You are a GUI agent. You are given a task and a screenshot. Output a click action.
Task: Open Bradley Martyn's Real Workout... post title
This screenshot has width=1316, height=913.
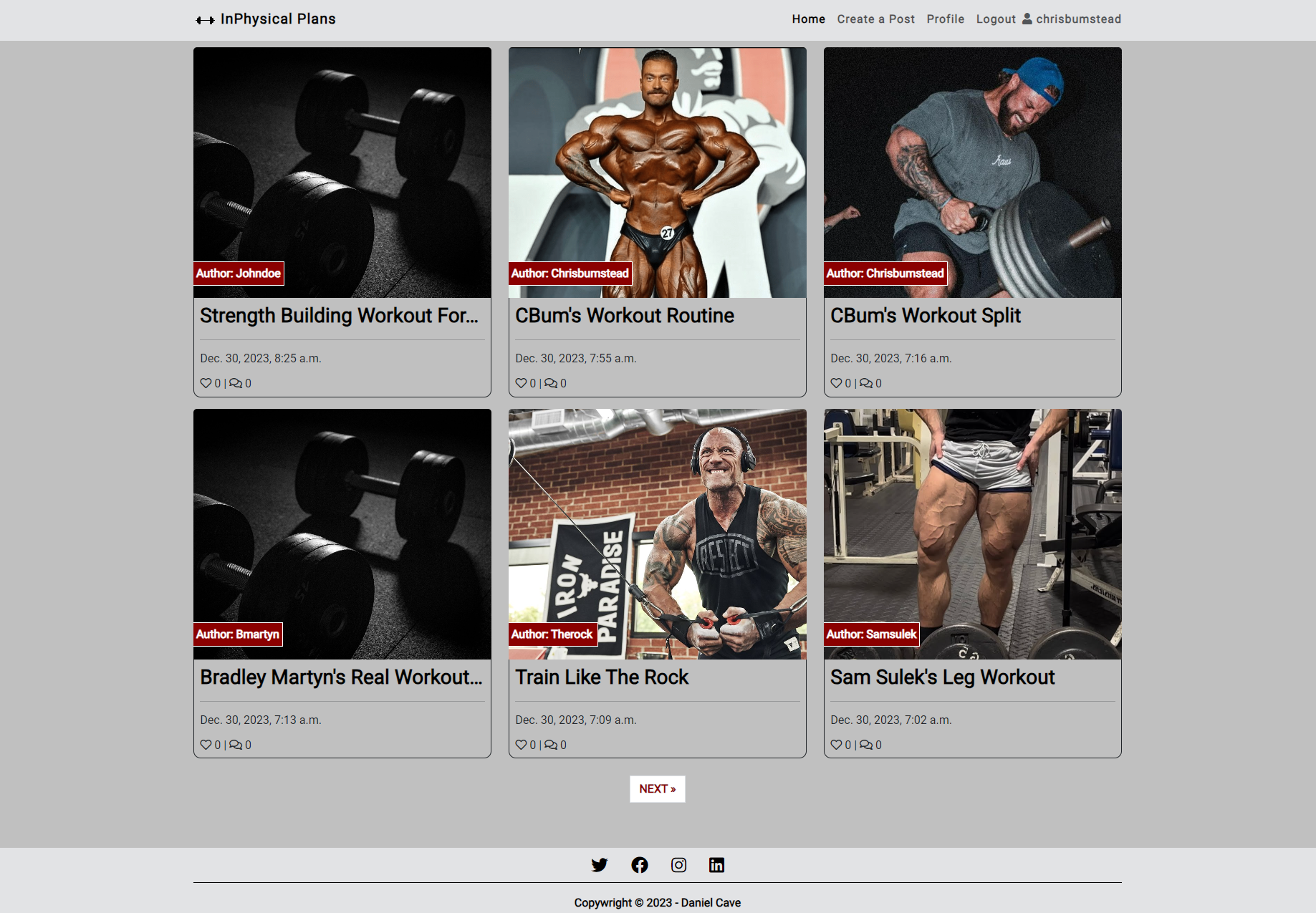pos(341,677)
